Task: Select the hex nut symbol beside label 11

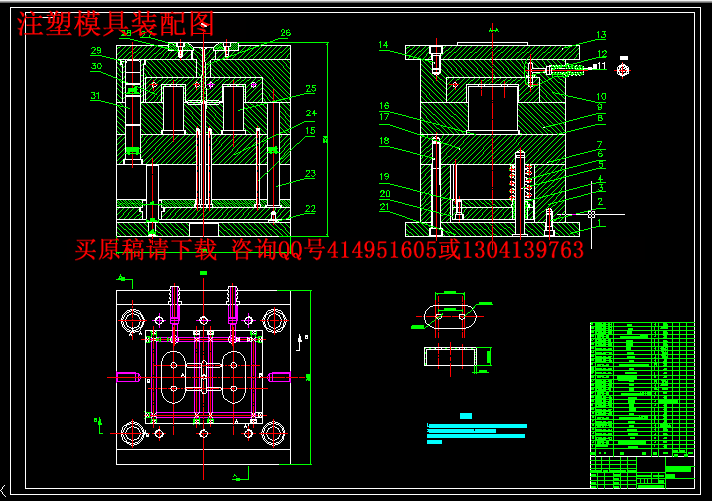Action: 623,70
